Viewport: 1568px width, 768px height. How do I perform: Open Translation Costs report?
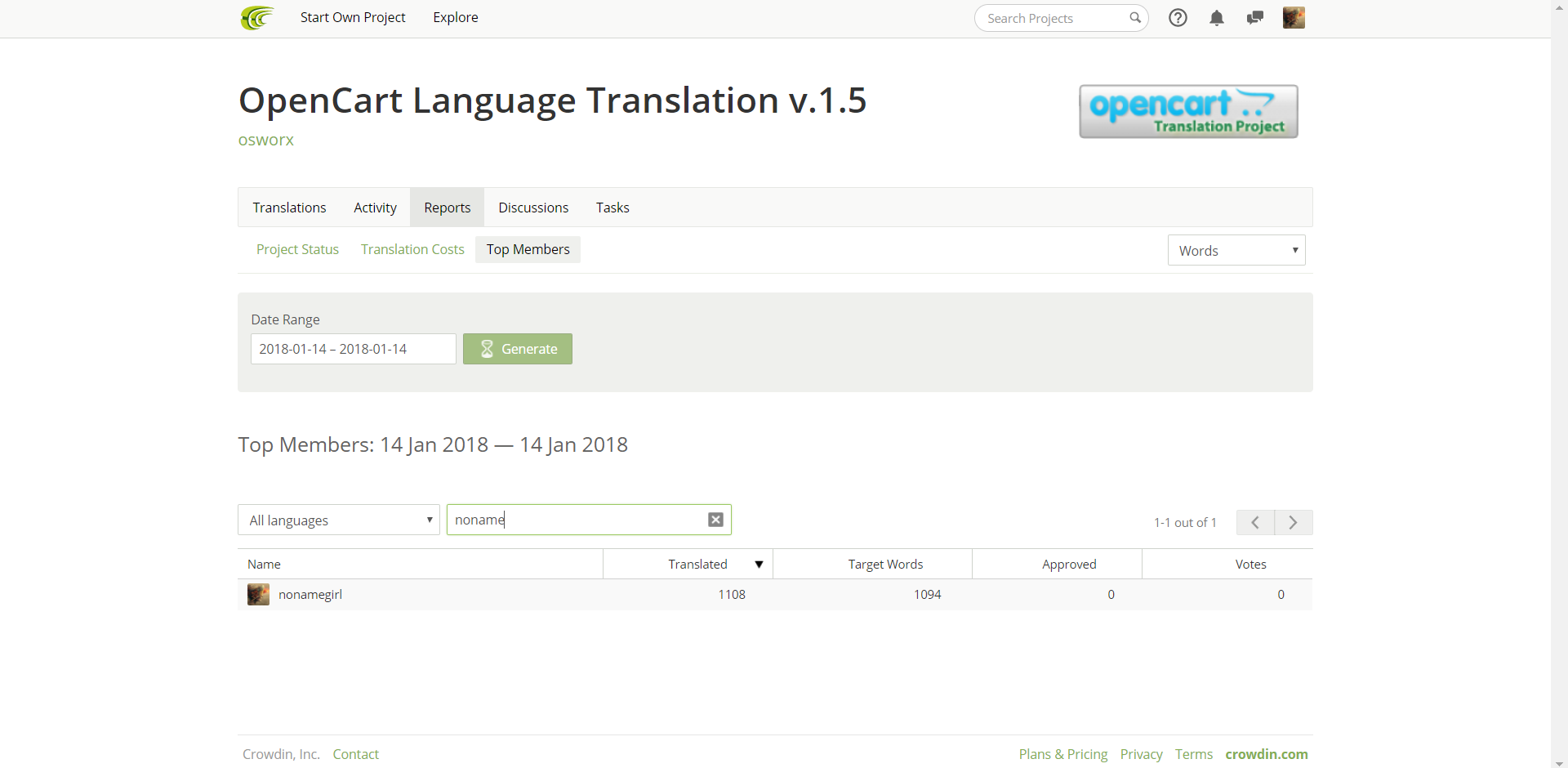pos(412,249)
